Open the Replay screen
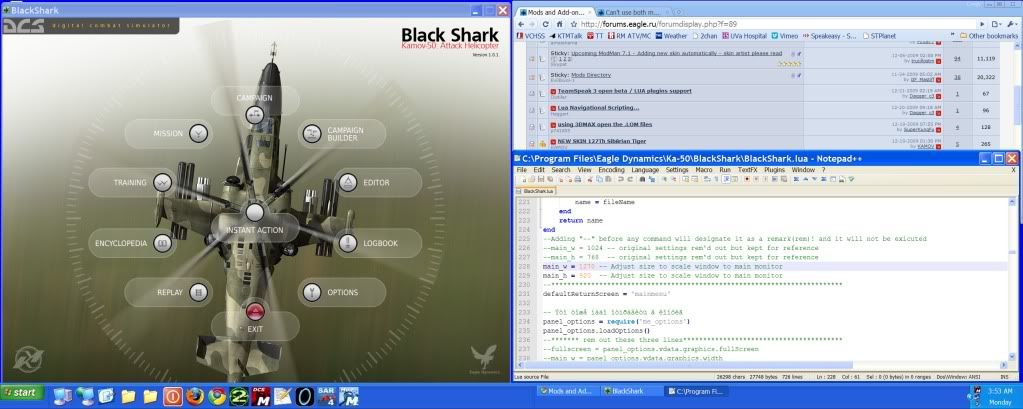This screenshot has width=1023, height=409. 168,292
